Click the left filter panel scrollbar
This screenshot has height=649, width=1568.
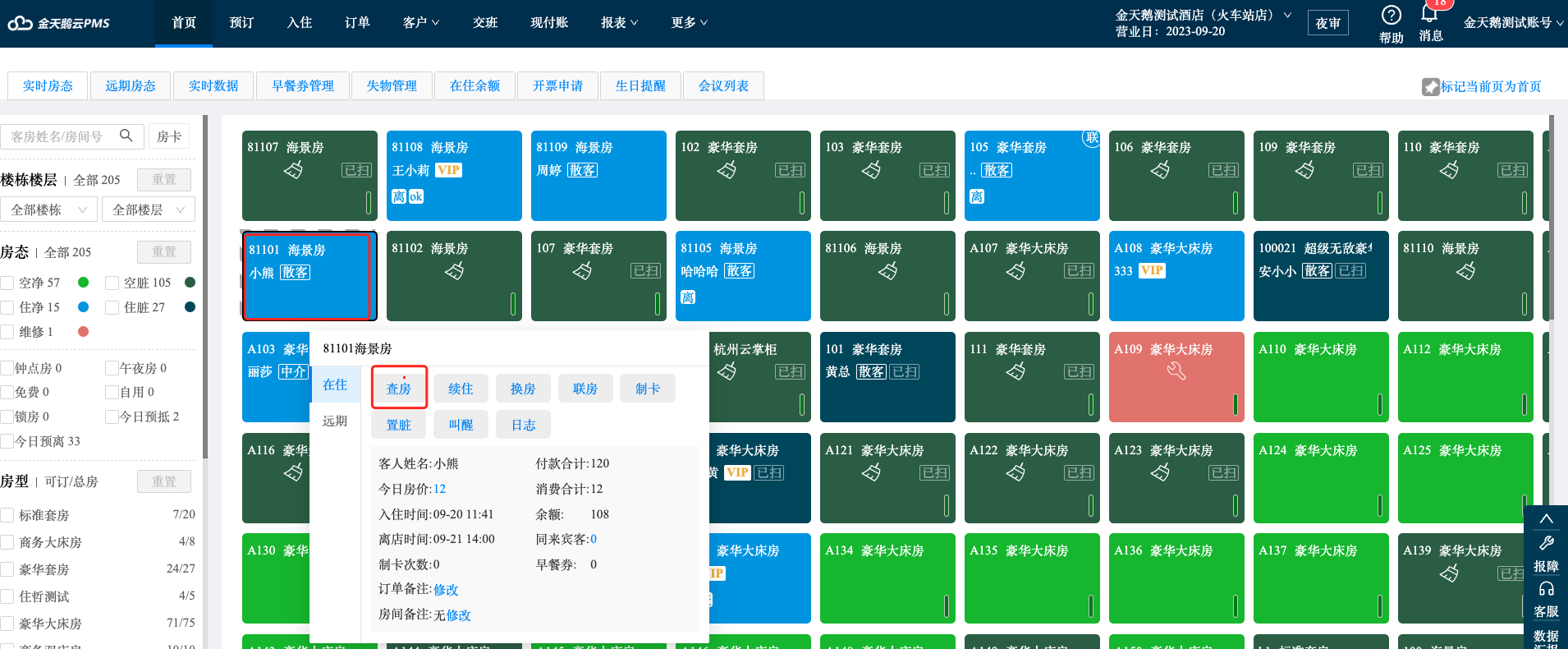tap(205, 288)
